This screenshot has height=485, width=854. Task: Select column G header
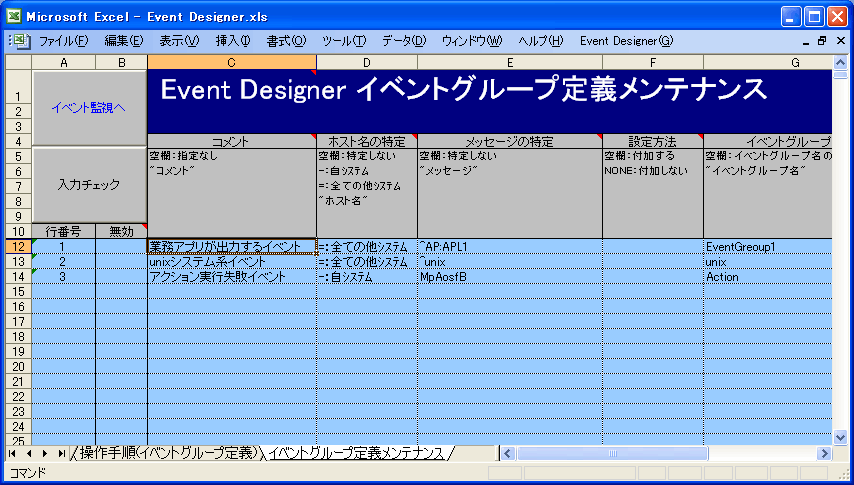click(768, 62)
